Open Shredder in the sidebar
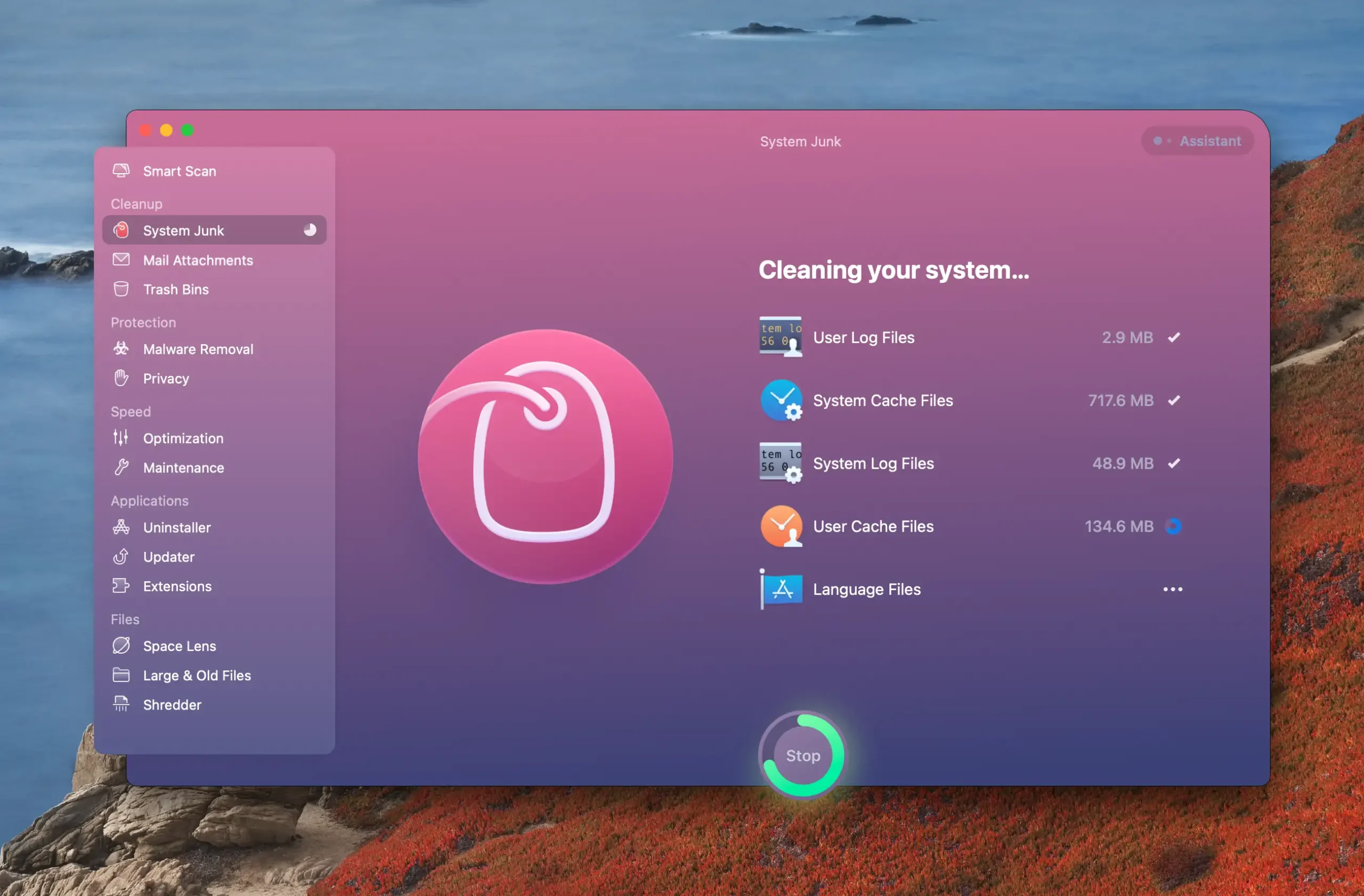This screenshot has height=896, width=1364. pyautogui.click(x=214, y=705)
